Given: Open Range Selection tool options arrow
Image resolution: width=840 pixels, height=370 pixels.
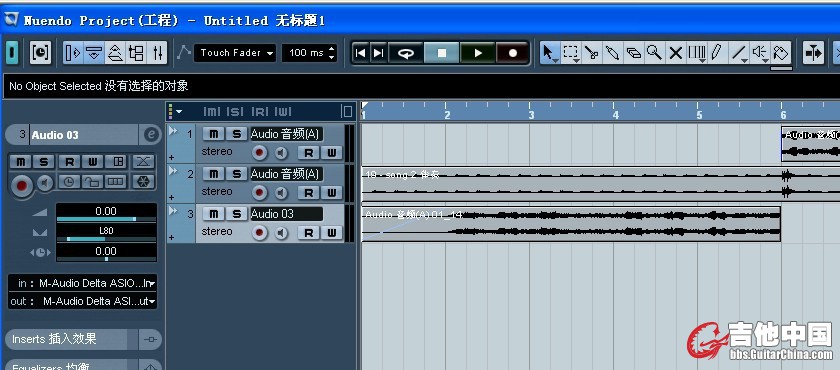Looking at the screenshot, I should [577, 61].
